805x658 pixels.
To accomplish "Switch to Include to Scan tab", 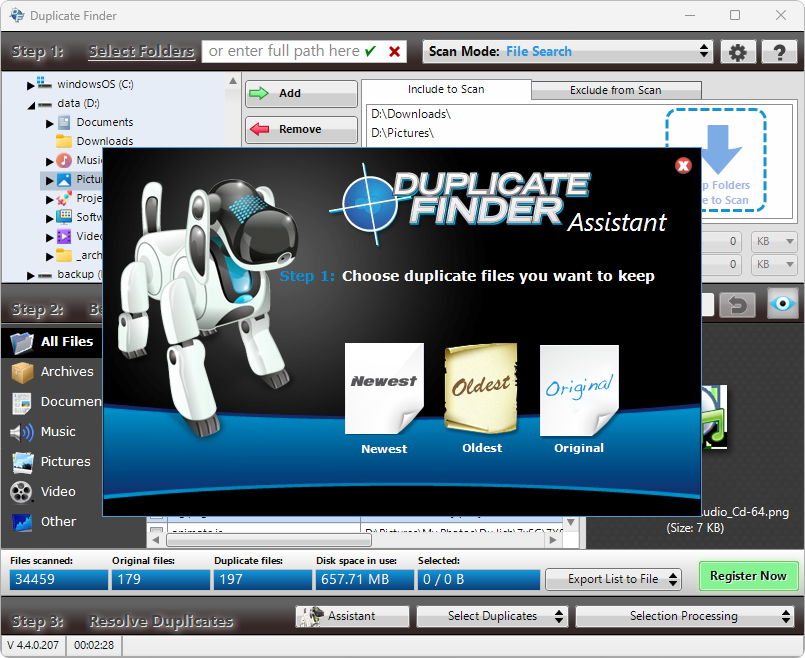I will (446, 89).
